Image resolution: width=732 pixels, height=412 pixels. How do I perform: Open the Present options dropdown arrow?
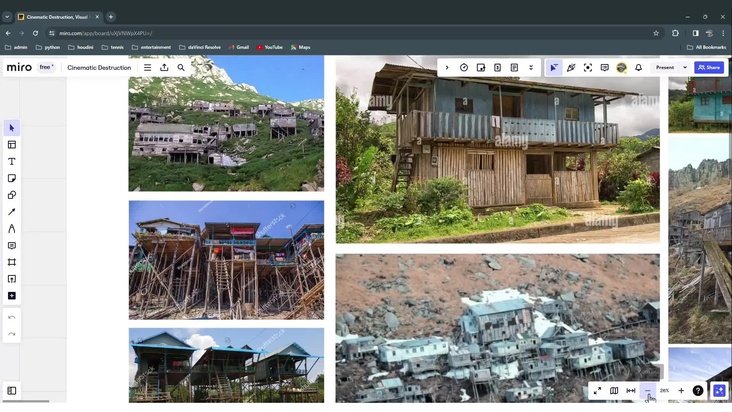(685, 68)
